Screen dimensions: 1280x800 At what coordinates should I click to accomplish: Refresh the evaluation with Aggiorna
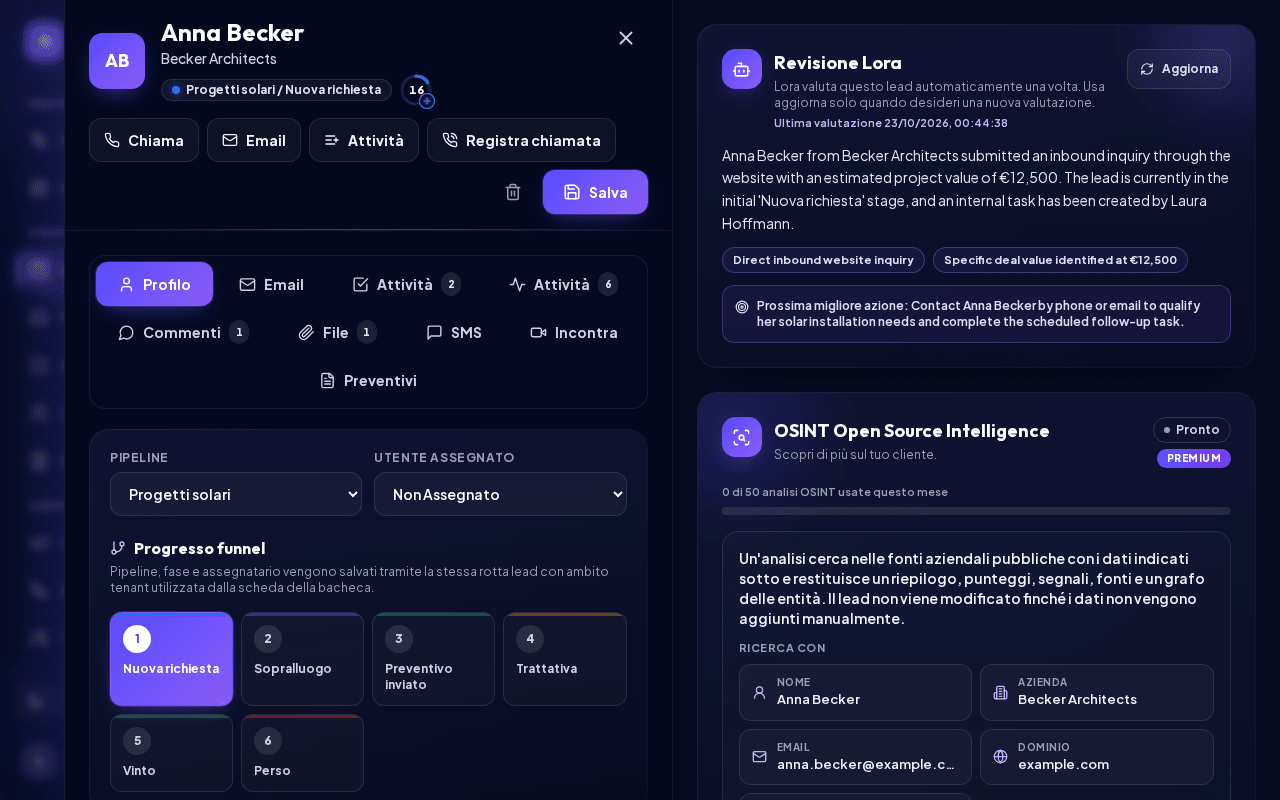point(1179,69)
